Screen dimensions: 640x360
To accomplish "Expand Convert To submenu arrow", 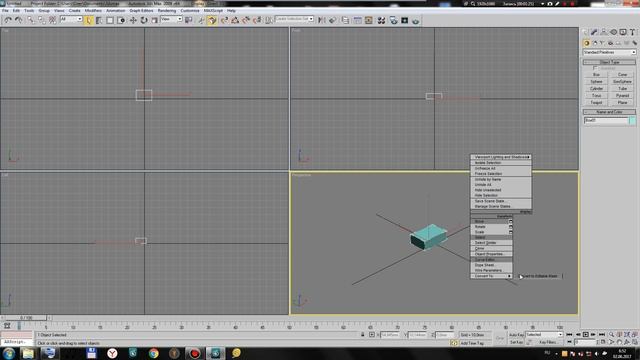I will [x=509, y=276].
